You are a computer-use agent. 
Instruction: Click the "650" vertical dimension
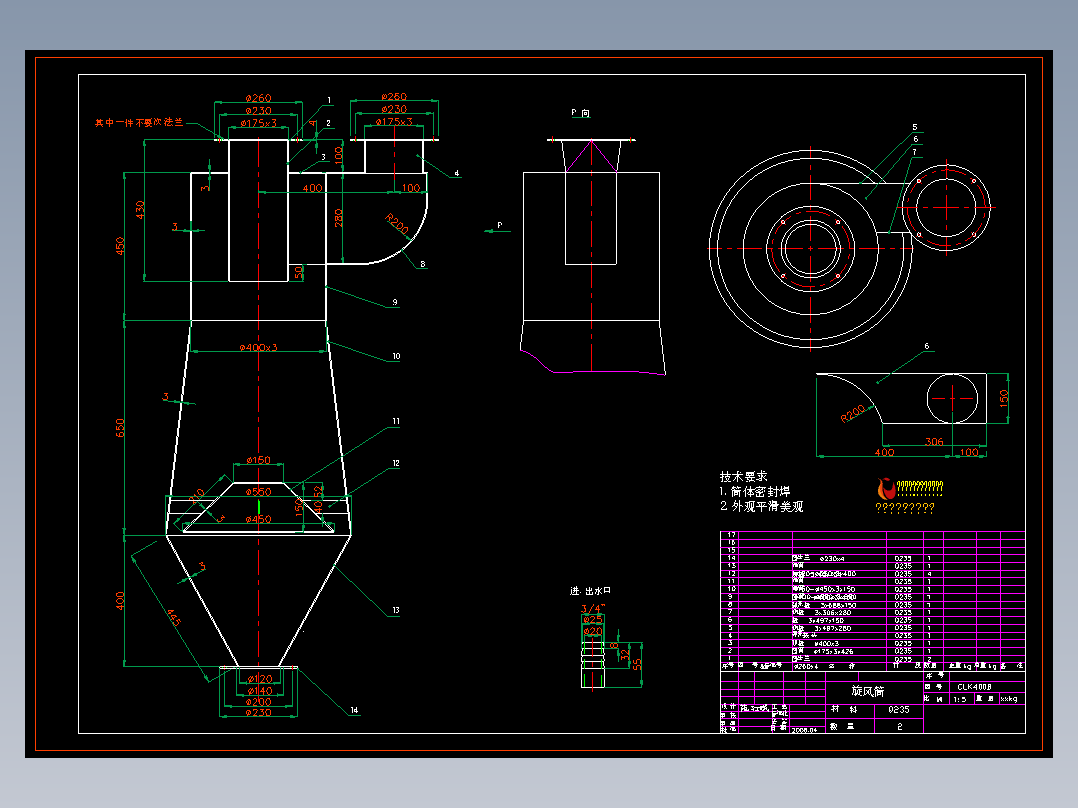tap(120, 428)
